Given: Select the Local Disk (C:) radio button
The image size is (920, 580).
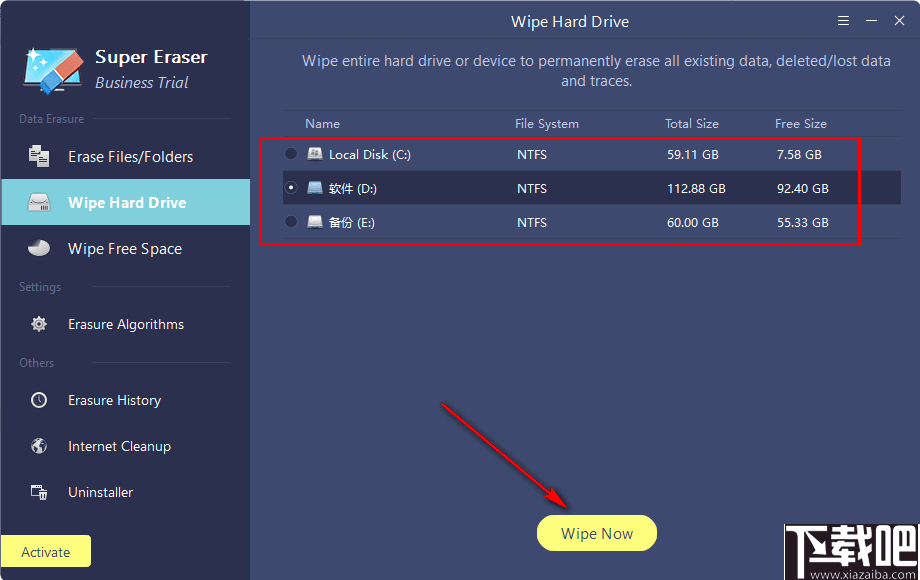Looking at the screenshot, I should [x=291, y=154].
